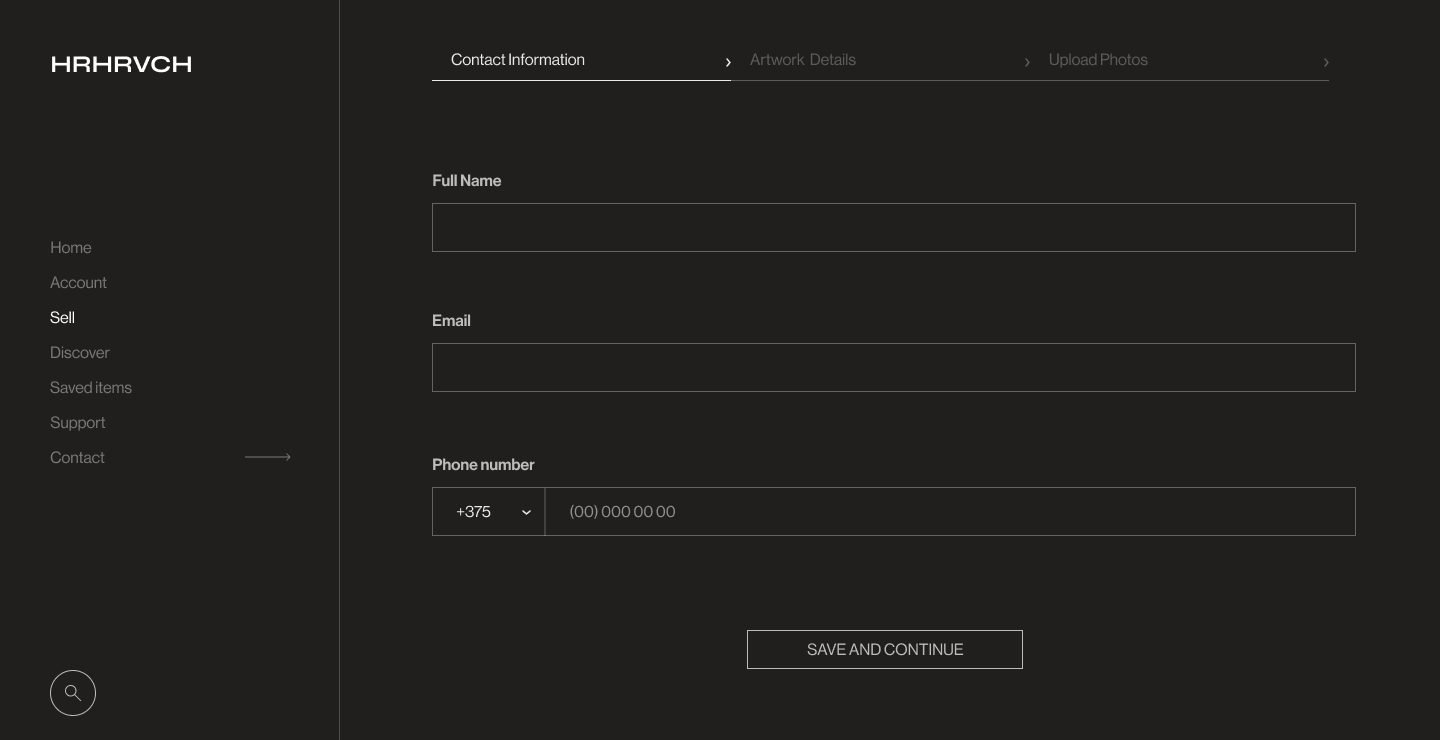Open Discover from the sidebar
This screenshot has height=740, width=1440.
tap(80, 352)
